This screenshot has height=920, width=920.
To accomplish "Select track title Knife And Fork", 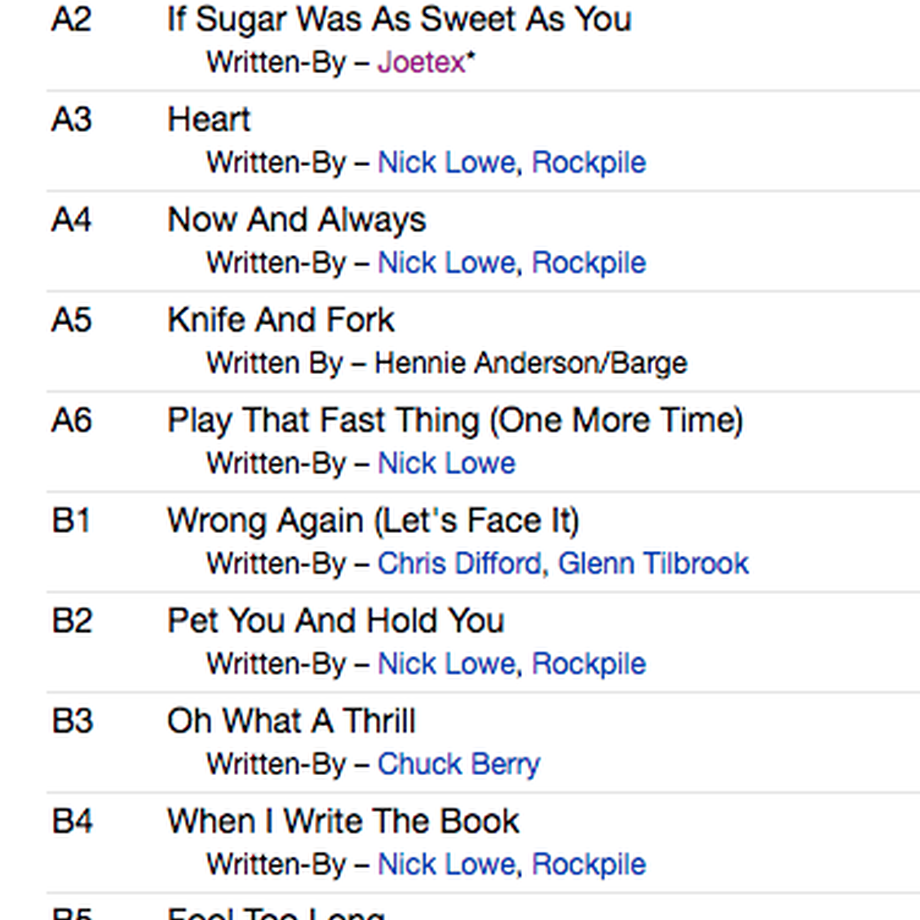I will click(281, 320).
